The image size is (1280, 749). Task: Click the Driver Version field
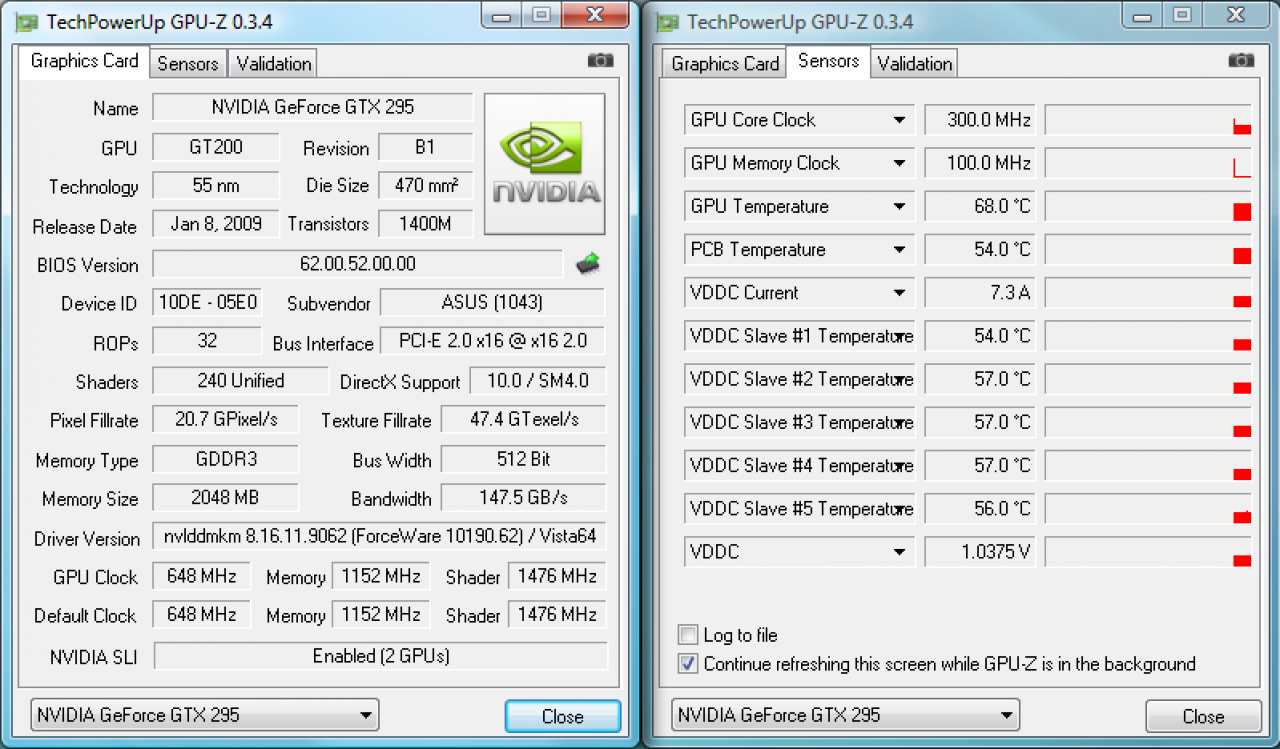click(379, 536)
